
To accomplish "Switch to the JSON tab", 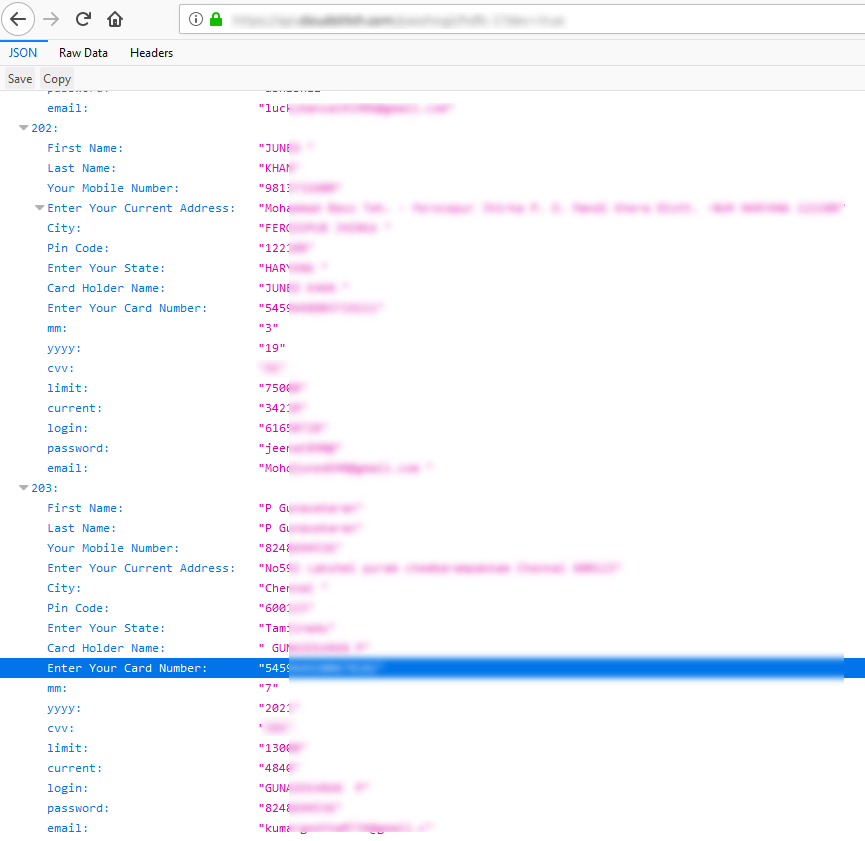I will (x=23, y=53).
